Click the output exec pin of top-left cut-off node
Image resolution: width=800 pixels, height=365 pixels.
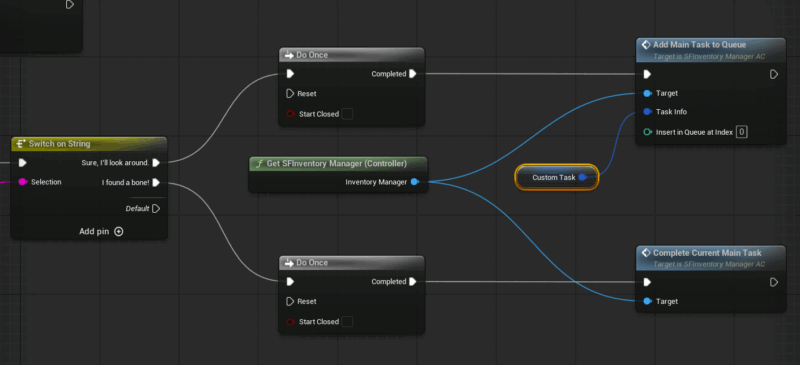point(70,5)
